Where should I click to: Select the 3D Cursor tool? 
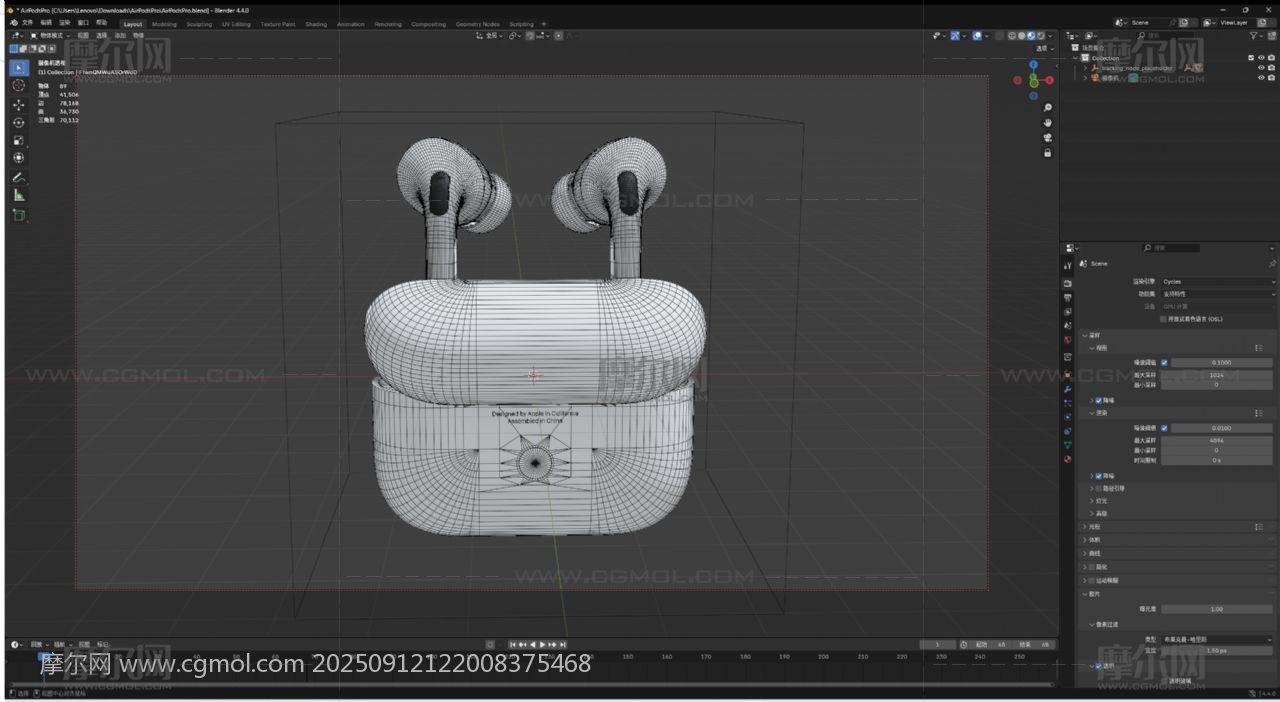[x=18, y=85]
